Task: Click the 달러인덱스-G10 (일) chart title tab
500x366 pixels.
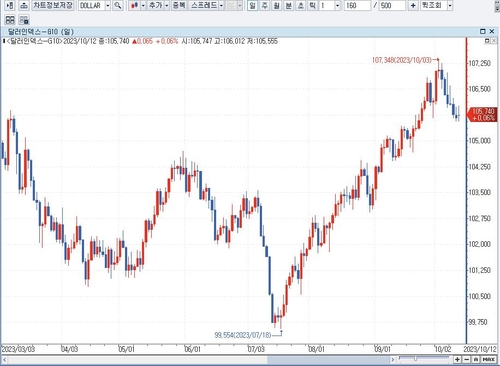Action: coord(41,32)
